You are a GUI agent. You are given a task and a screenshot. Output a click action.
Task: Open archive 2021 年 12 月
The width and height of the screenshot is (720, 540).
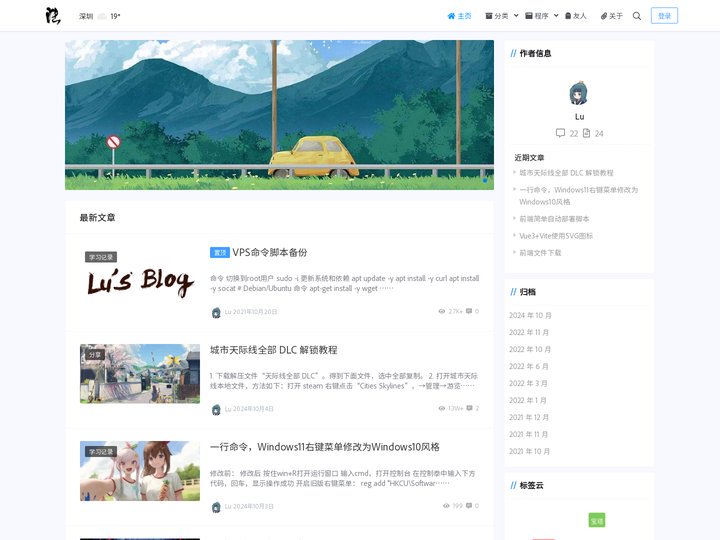tap(529, 417)
